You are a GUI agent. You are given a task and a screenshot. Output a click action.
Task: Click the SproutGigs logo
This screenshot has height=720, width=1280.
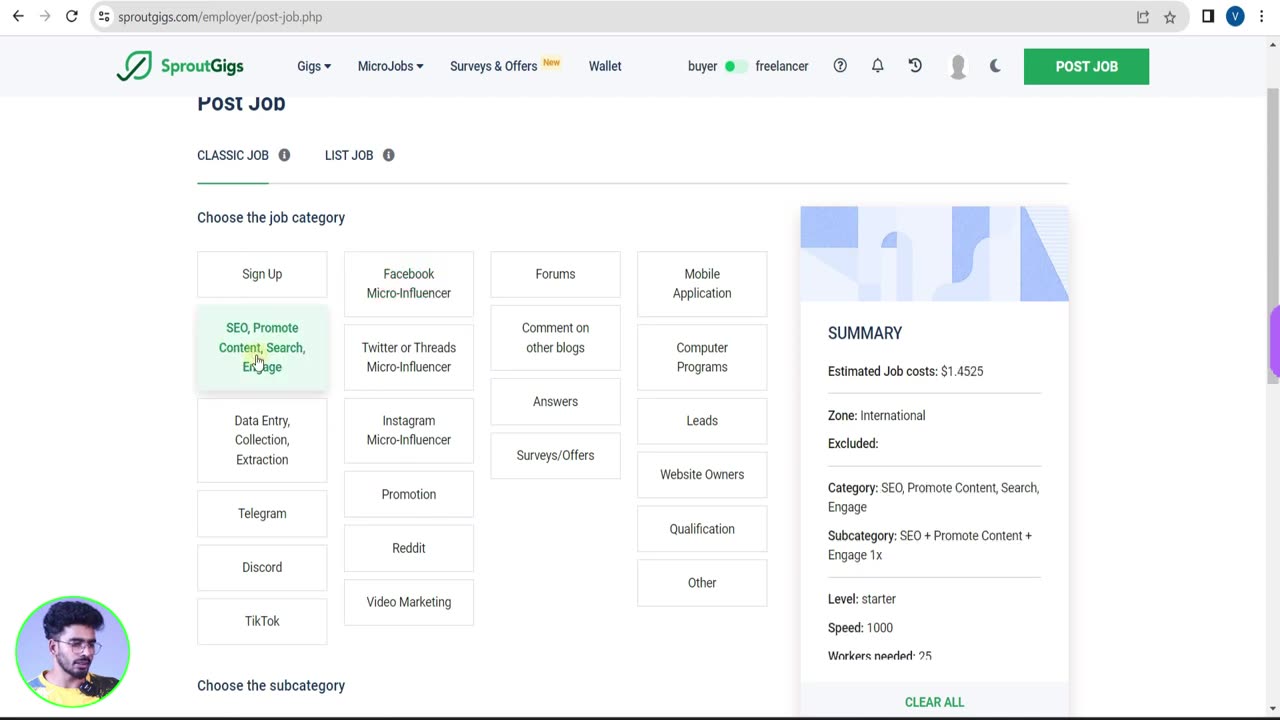click(180, 66)
